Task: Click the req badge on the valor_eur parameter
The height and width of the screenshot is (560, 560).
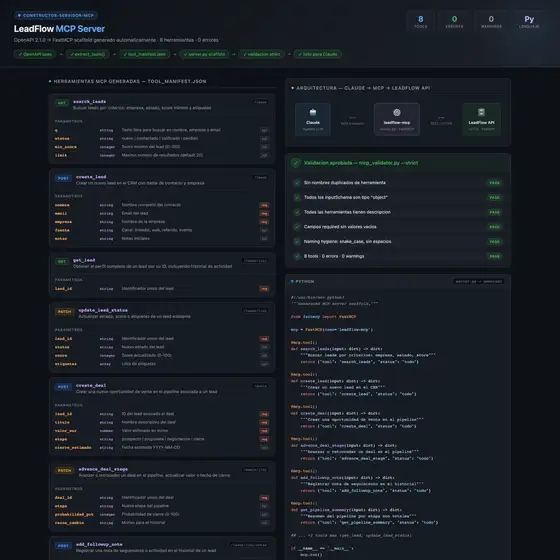Action: [264, 431]
